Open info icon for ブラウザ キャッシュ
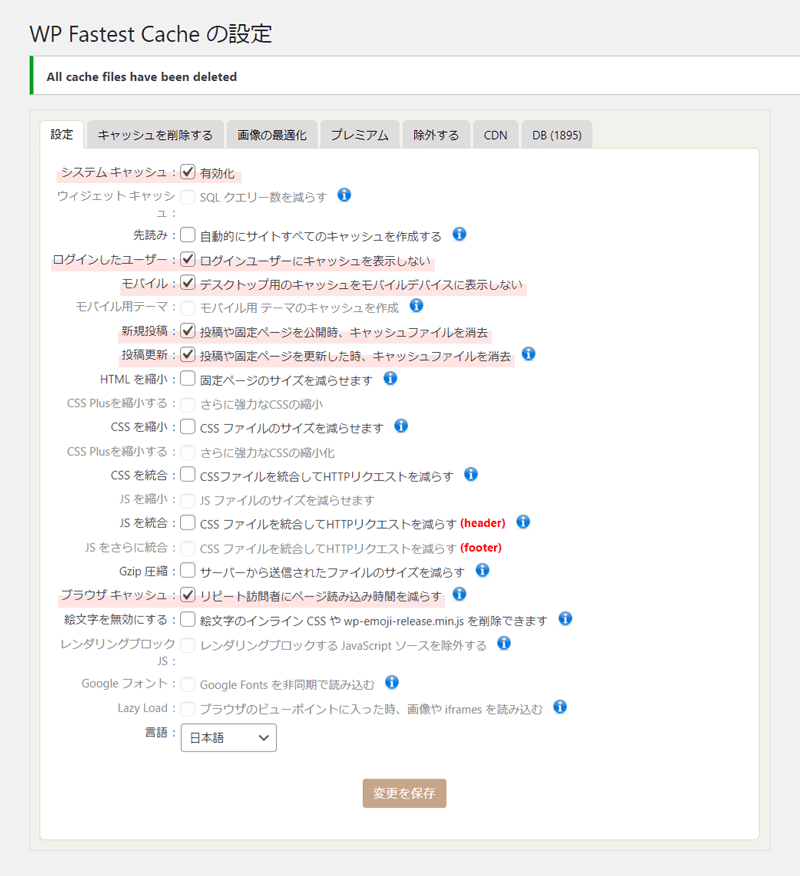800x876 pixels. click(459, 594)
